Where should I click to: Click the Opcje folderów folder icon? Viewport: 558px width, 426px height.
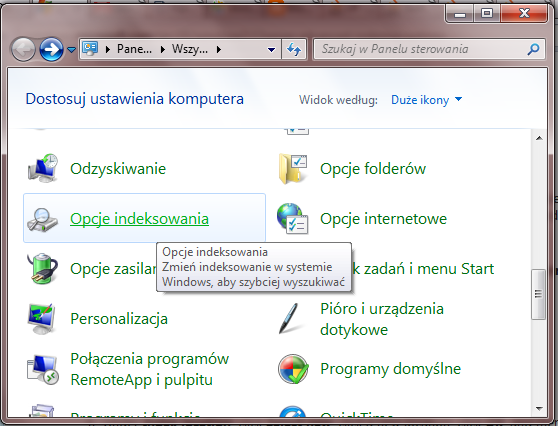click(x=293, y=169)
